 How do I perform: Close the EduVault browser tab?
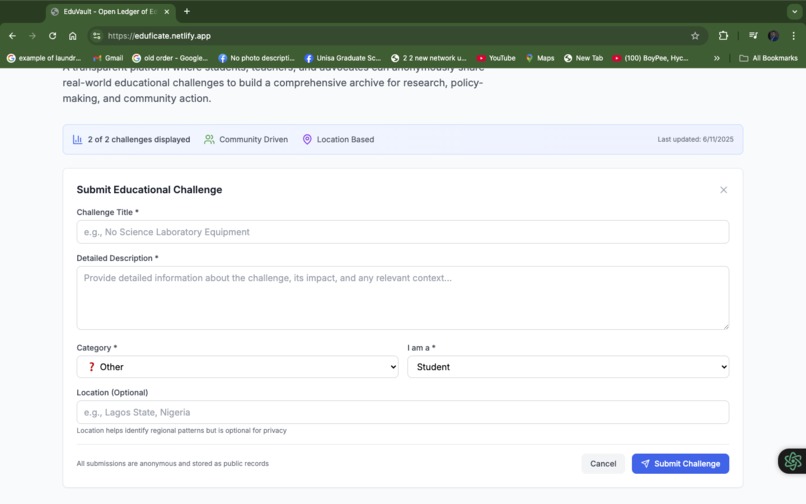(167, 11)
